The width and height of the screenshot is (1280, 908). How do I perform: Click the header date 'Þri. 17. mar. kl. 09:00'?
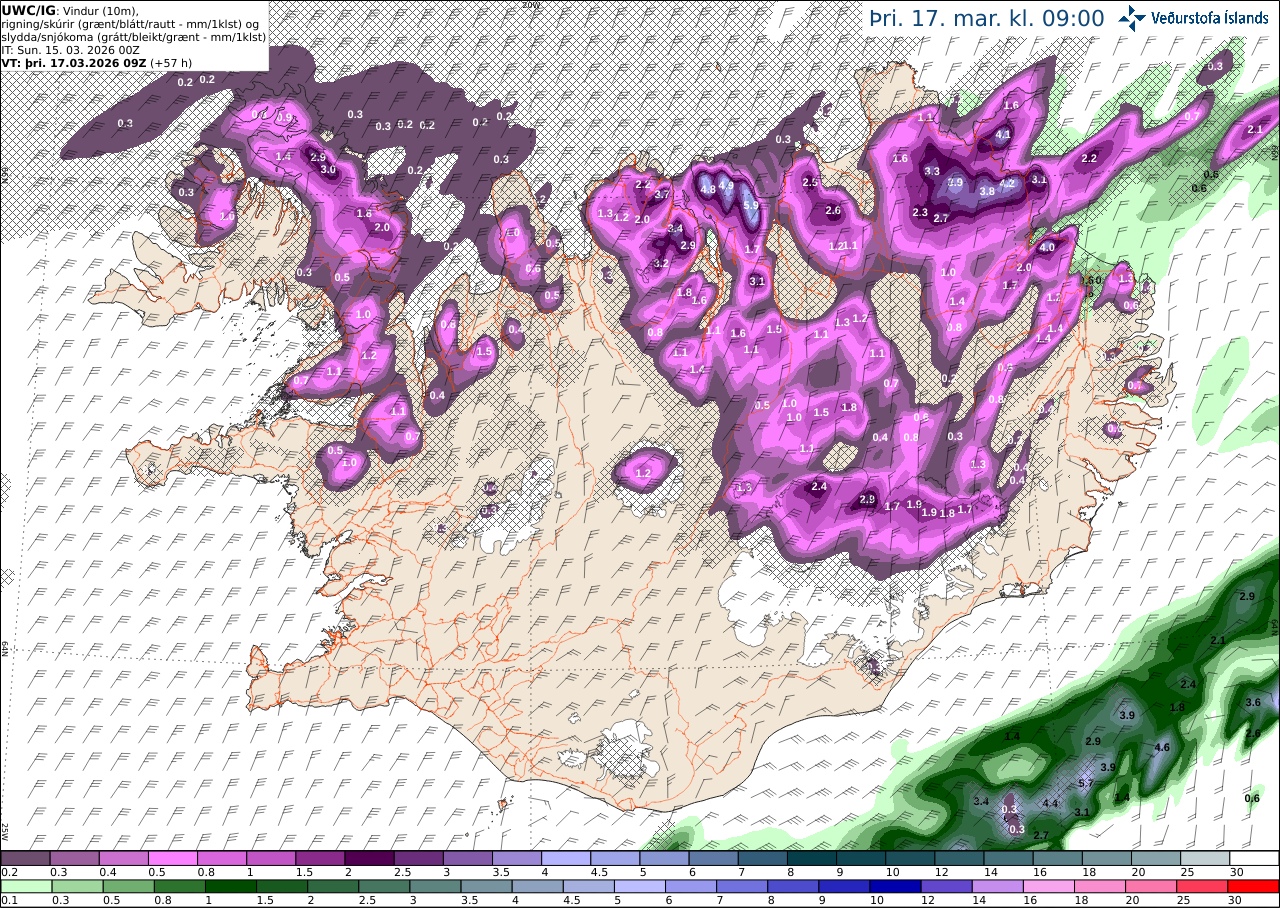pyautogui.click(x=987, y=18)
